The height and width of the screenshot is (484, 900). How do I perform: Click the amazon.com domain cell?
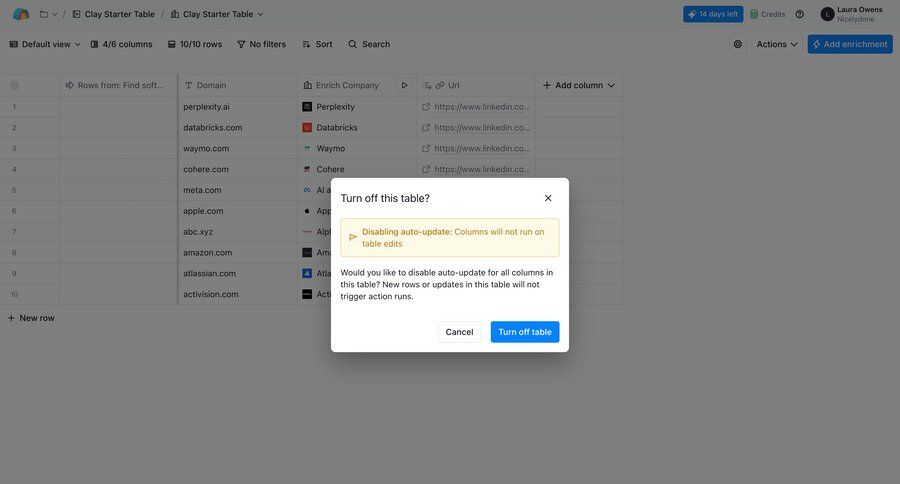click(238, 253)
